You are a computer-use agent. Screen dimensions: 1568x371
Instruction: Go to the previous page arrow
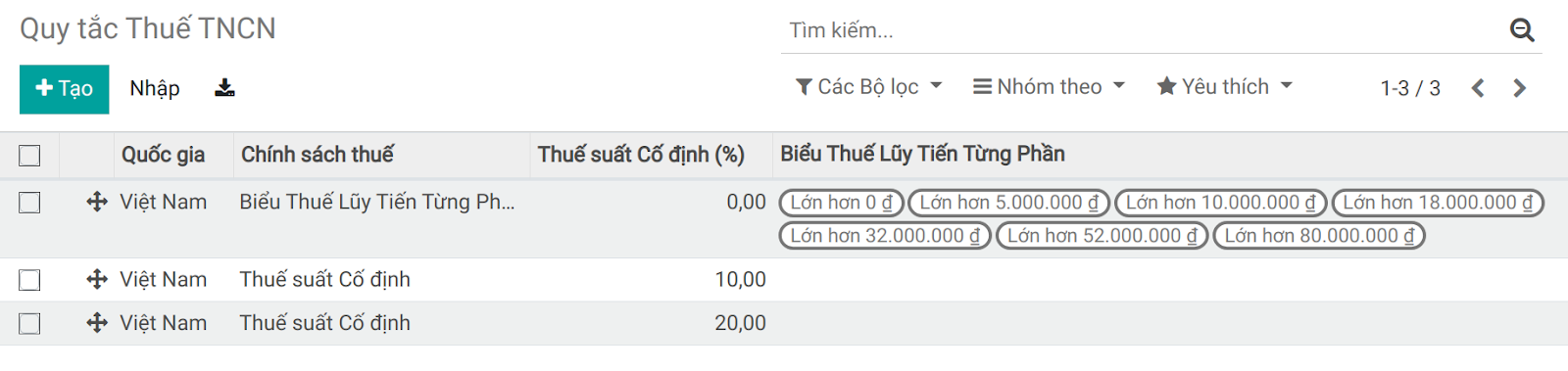coord(1478,88)
